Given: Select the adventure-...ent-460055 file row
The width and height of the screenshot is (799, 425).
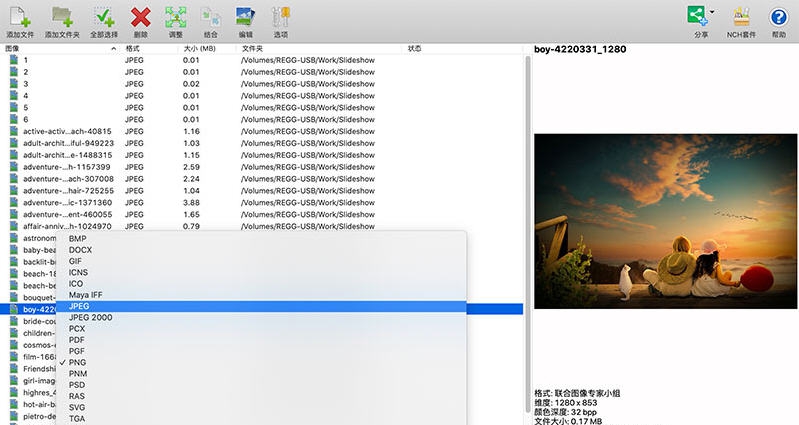Looking at the screenshot, I should (x=261, y=215).
